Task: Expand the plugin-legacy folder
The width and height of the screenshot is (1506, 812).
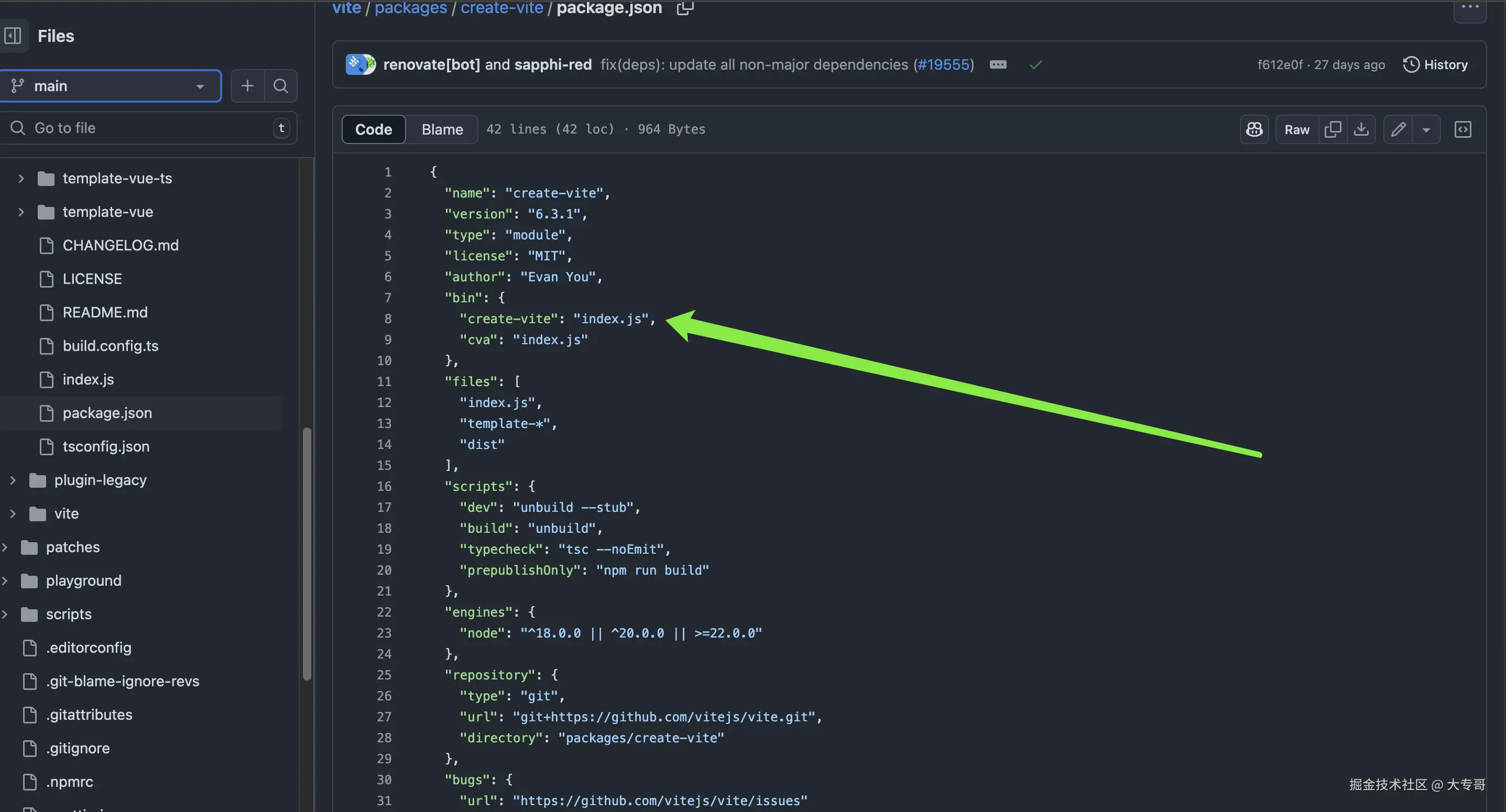Action: 13,480
